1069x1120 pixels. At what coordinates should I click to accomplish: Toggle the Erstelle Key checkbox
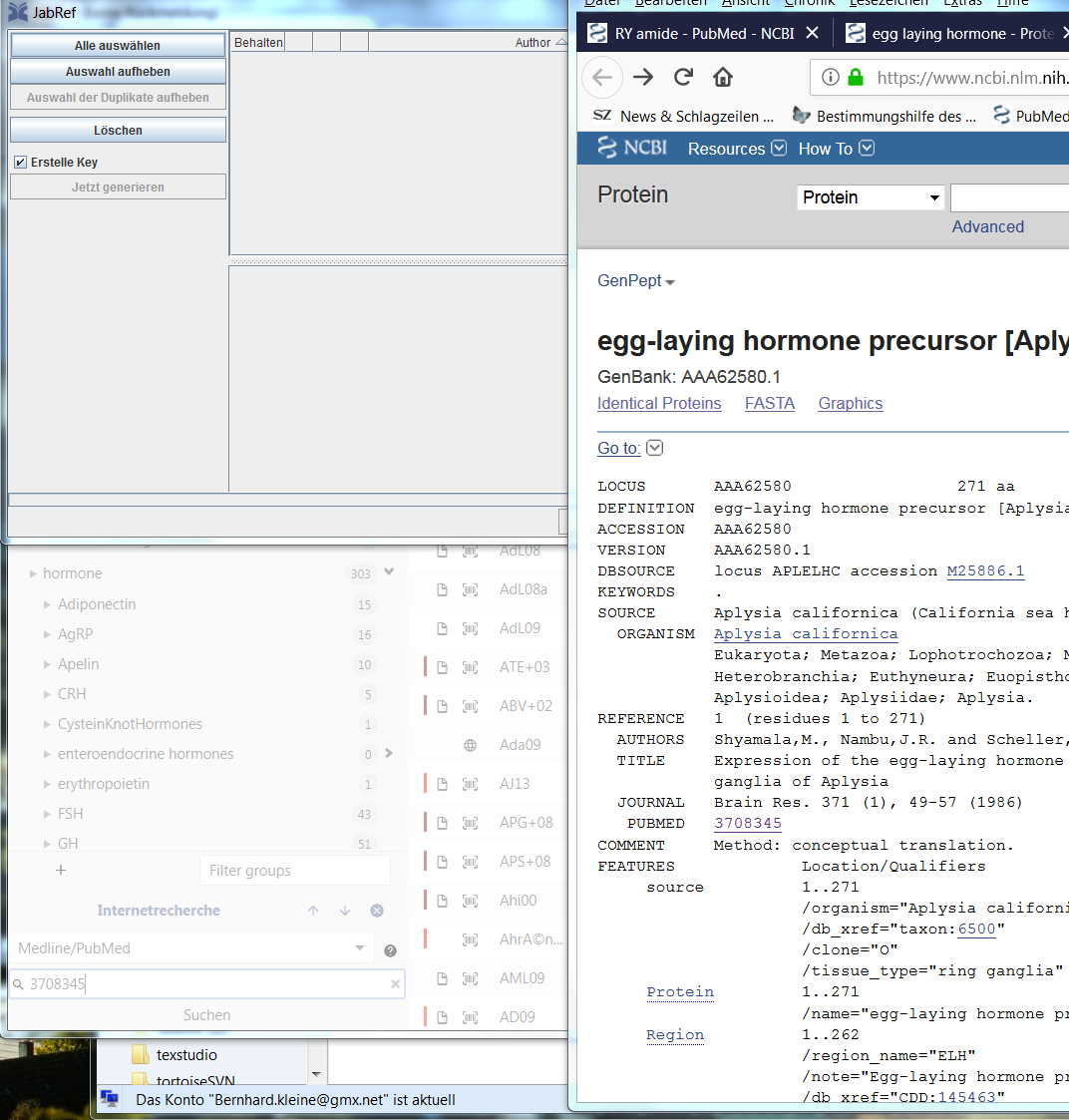pos(21,163)
